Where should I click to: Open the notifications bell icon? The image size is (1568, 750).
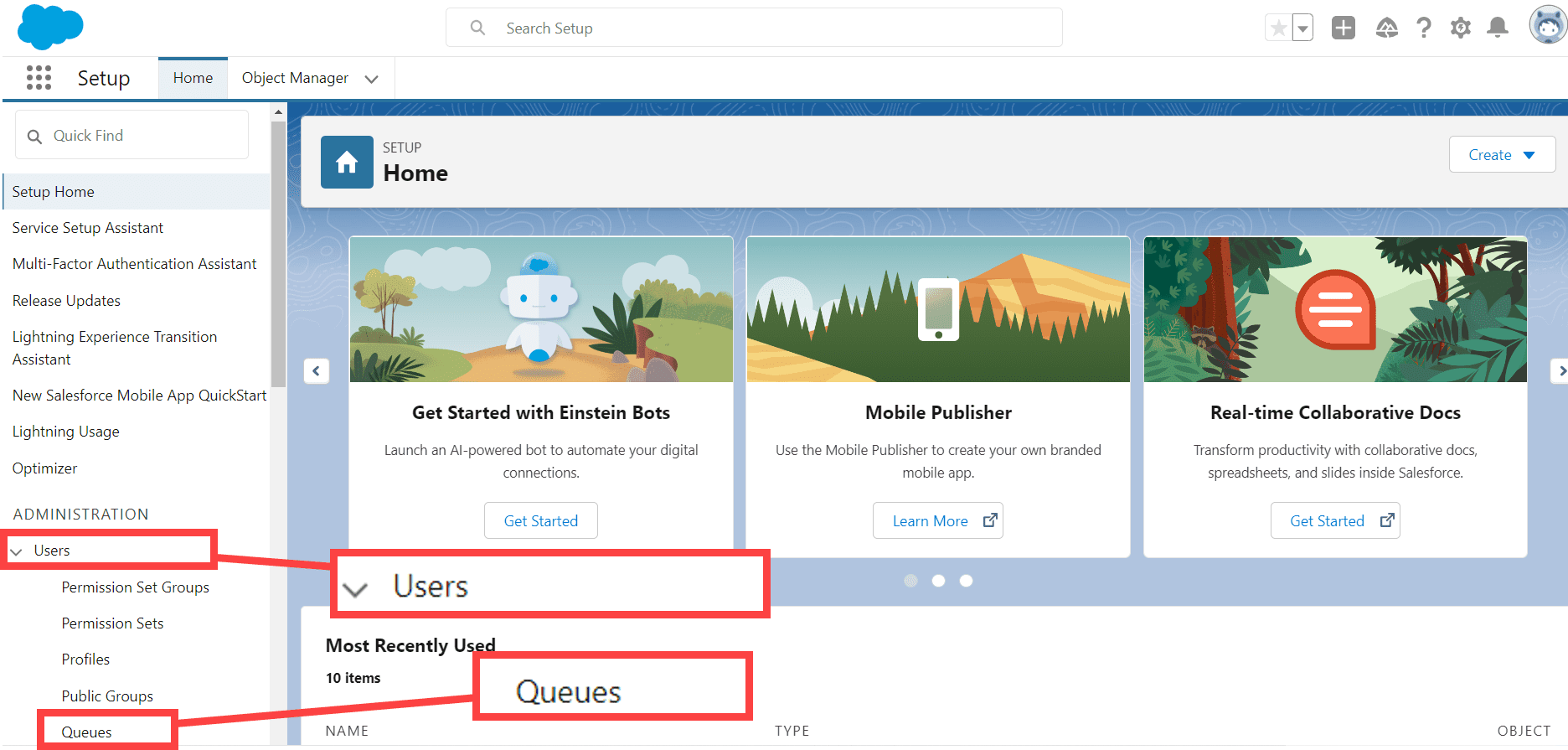coord(1498,28)
